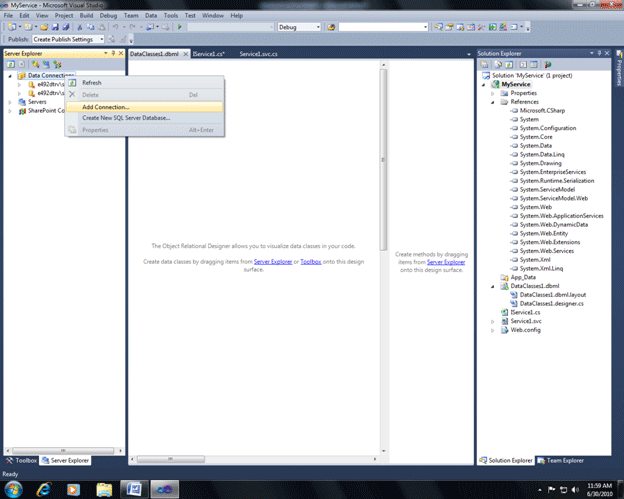Image resolution: width=624 pixels, height=499 pixels.
Task: Select System.Data.Linq reference
Action: coord(542,154)
